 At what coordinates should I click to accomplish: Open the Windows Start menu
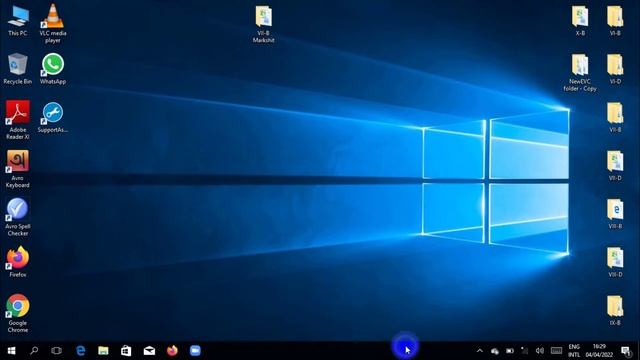click(x=11, y=351)
